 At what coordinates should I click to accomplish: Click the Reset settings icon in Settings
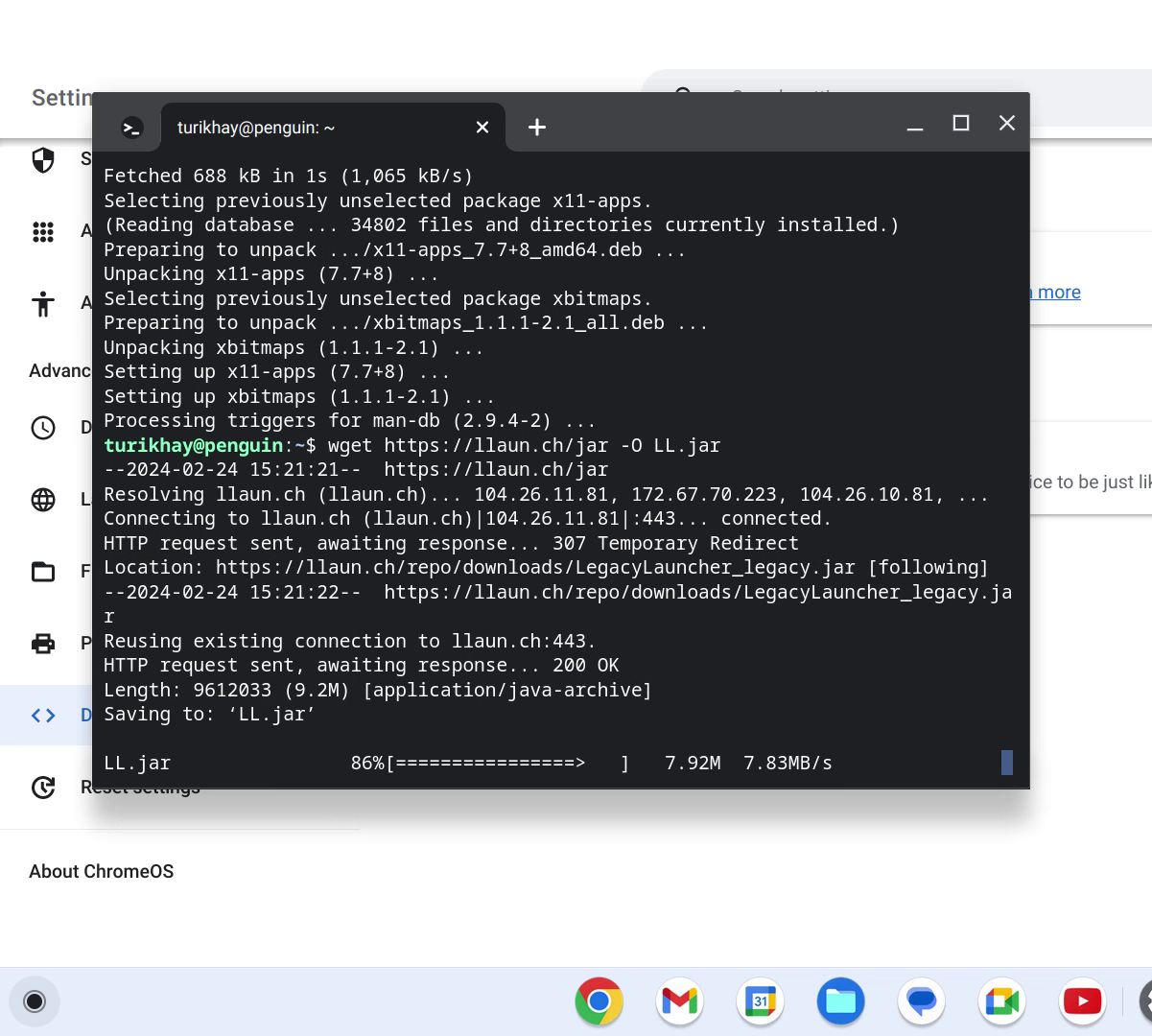coord(43,788)
